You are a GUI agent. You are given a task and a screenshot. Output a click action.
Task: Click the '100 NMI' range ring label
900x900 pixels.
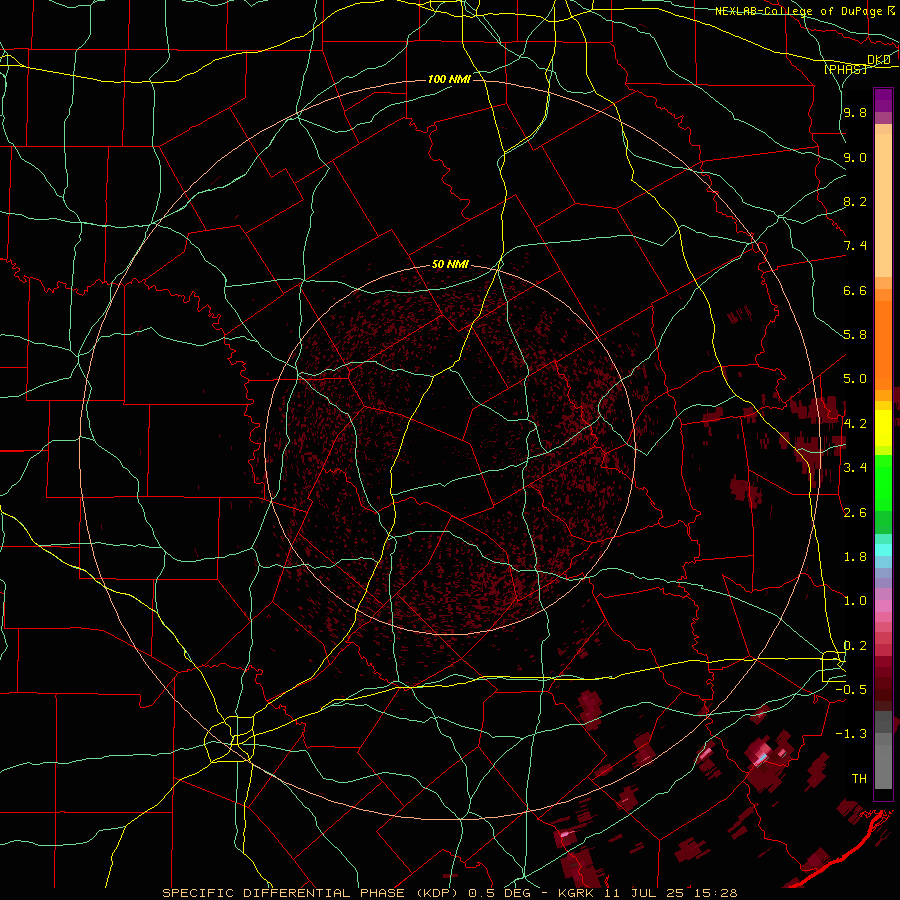point(449,79)
